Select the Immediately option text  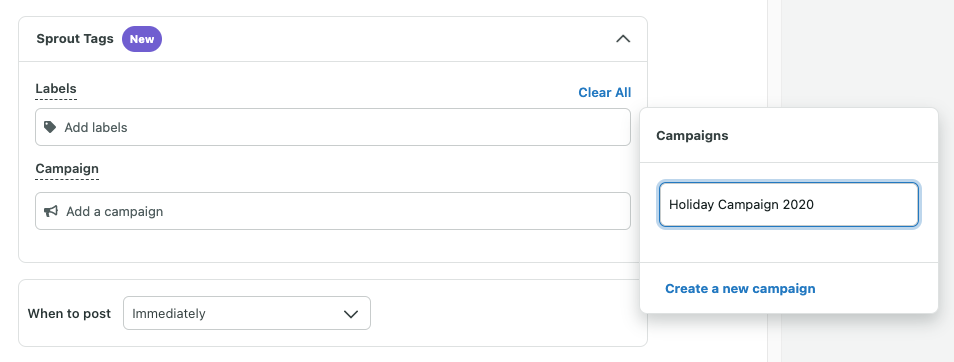click(169, 314)
